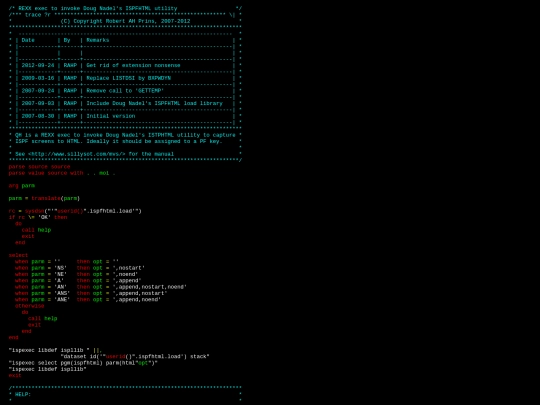Click the 'parse source source' statement

point(39,167)
